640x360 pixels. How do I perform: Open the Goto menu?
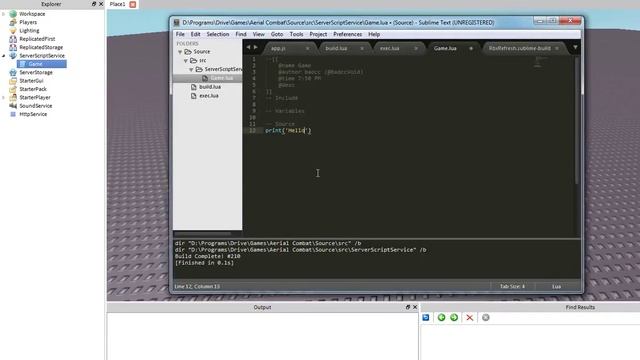pos(277,34)
